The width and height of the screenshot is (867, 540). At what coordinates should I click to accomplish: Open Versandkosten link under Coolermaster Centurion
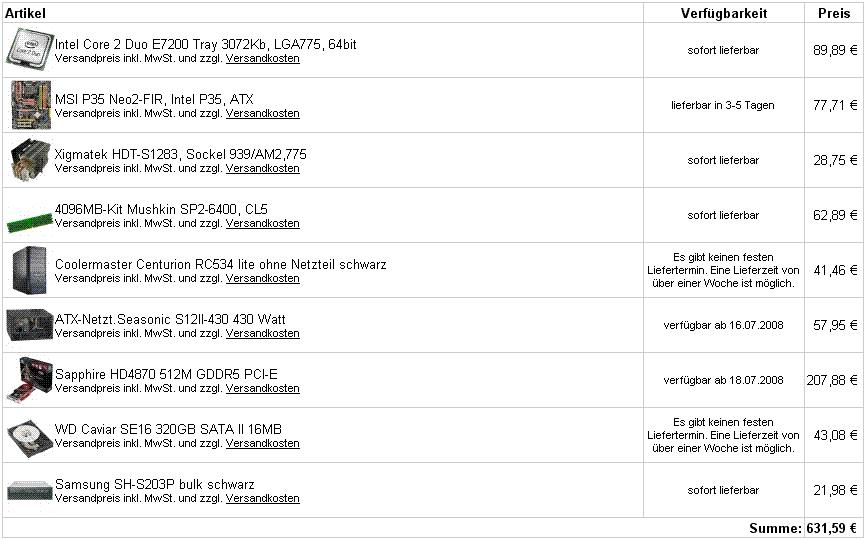tap(263, 279)
